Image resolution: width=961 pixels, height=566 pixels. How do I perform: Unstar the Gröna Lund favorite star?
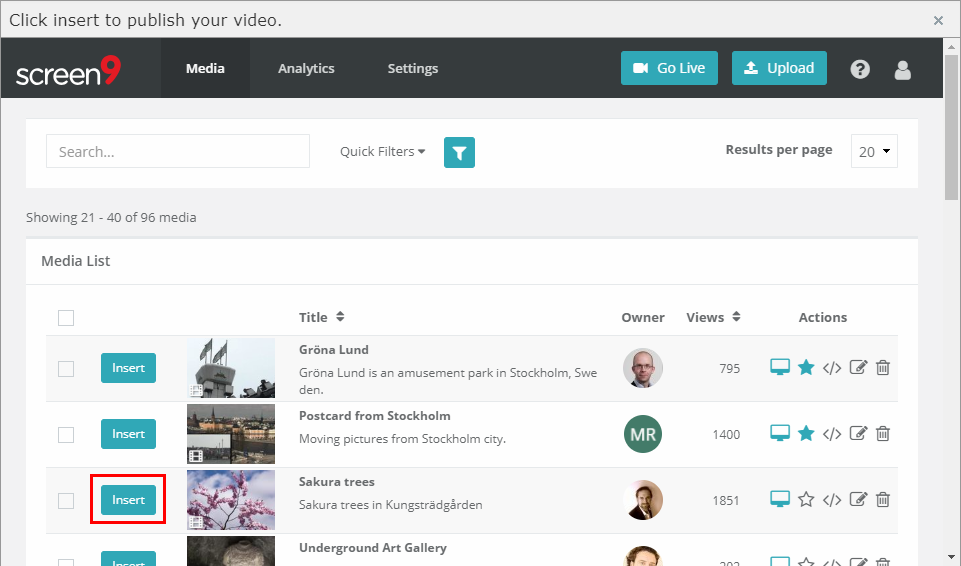point(806,368)
